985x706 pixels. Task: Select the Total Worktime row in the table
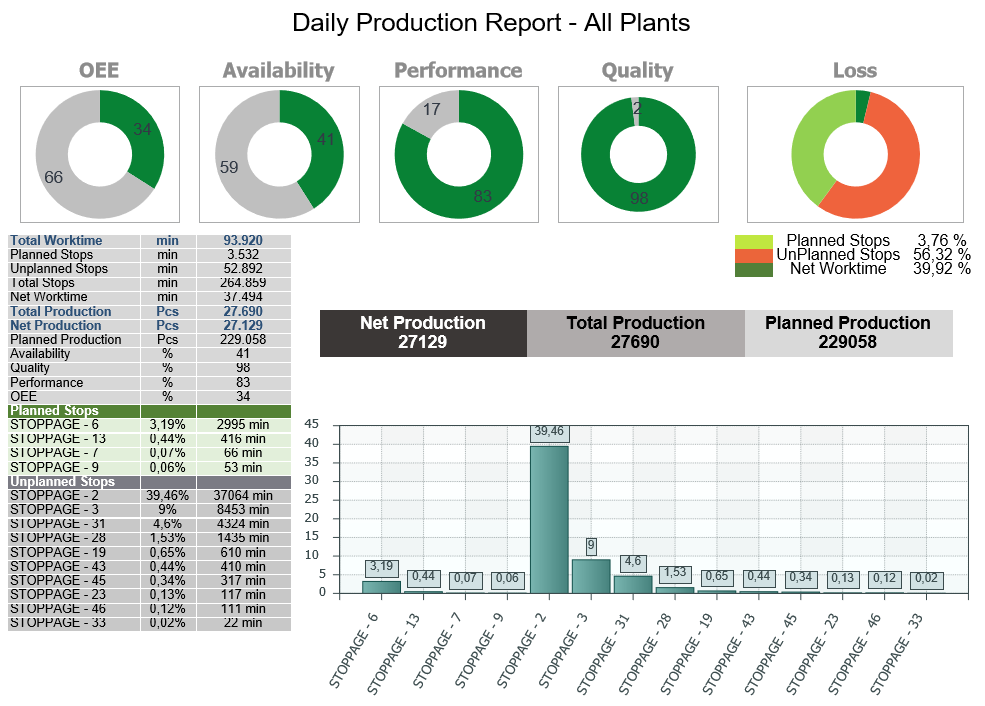click(x=149, y=240)
